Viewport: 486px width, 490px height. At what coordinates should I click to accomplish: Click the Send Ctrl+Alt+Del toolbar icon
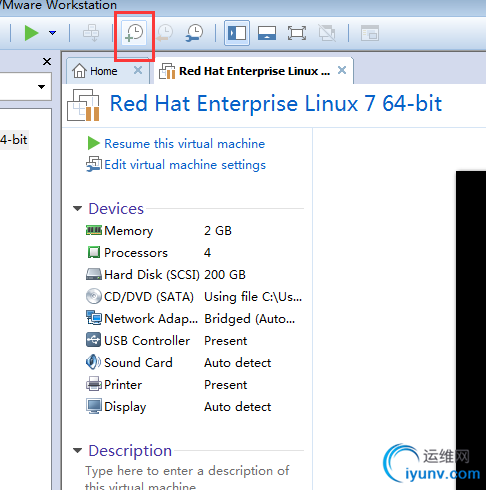(x=91, y=33)
